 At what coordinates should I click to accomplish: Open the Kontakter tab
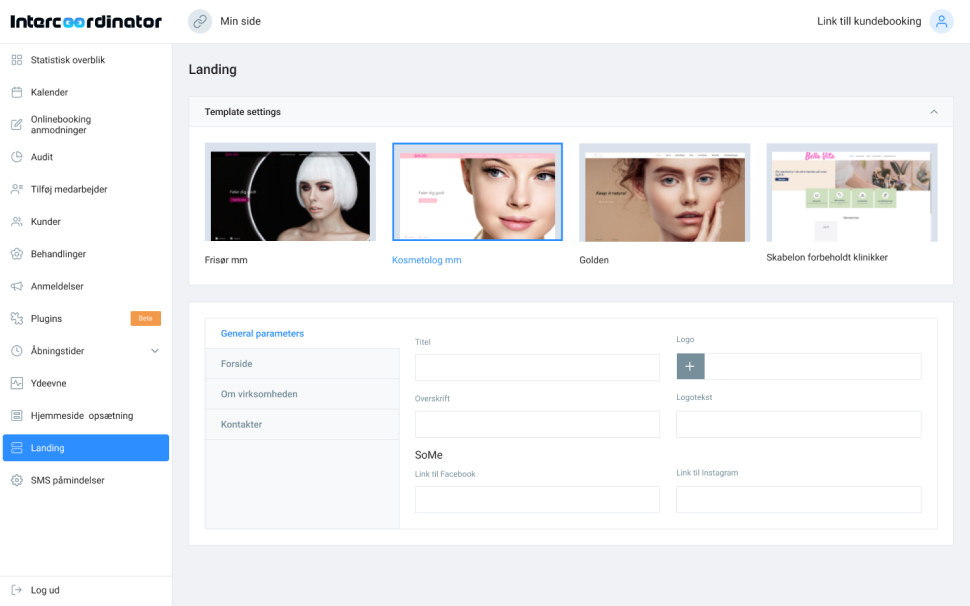302,424
